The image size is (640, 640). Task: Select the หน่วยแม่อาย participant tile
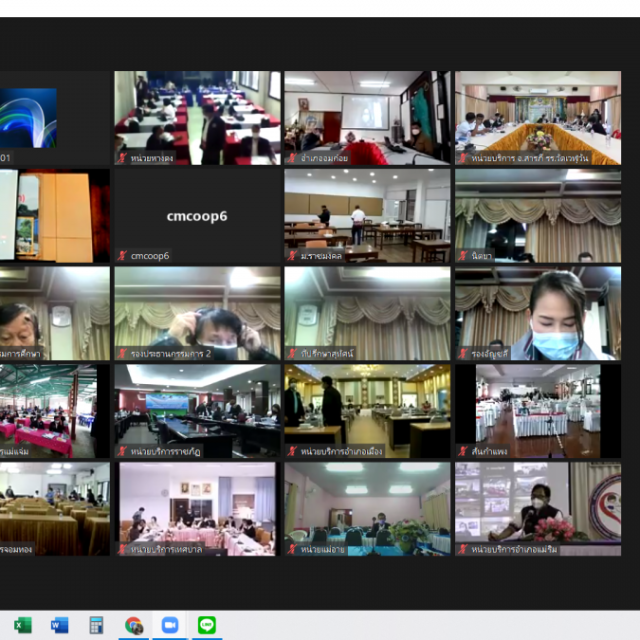tap(367, 508)
